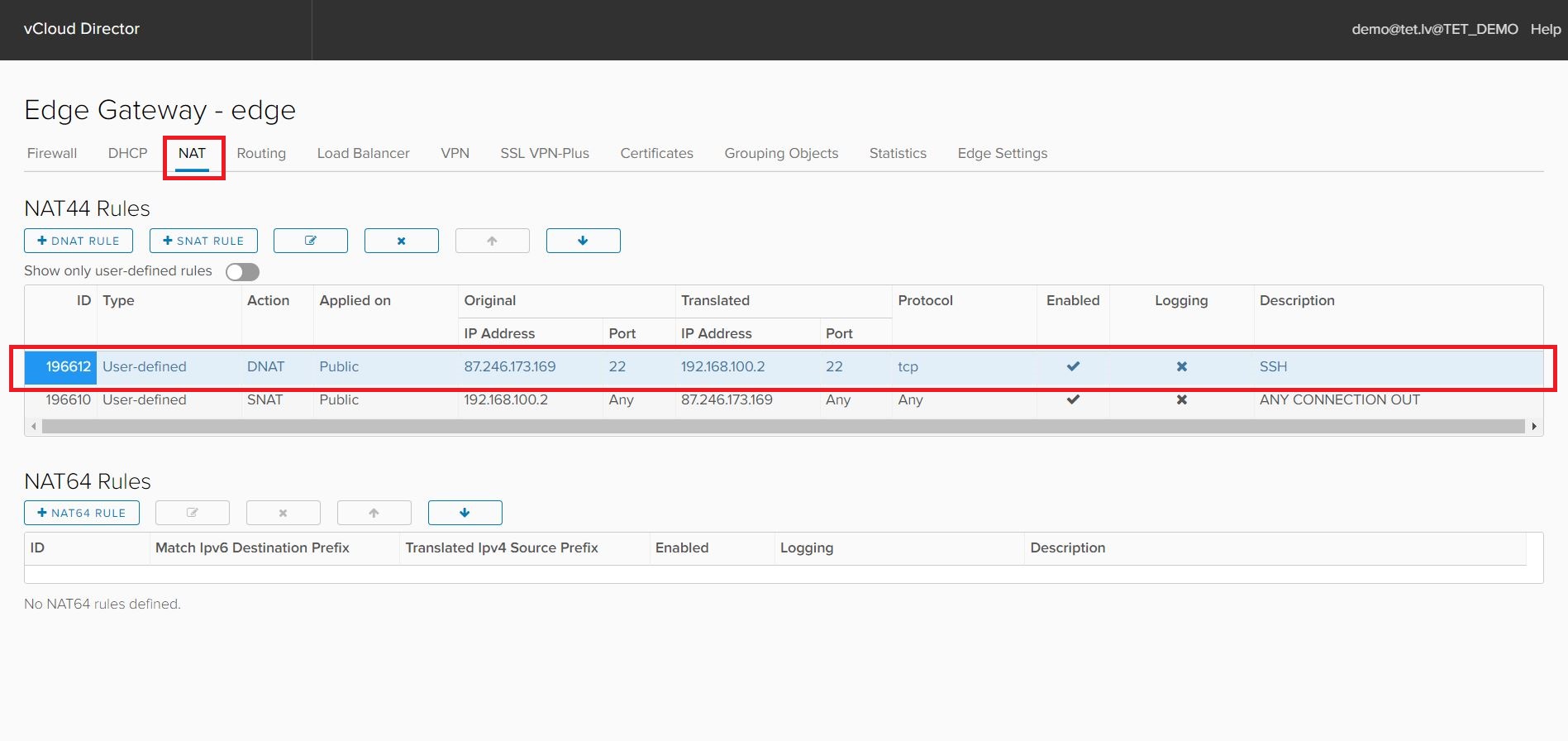Click the NAT44 move rule down arrow
This screenshot has width=1568, height=741.
(584, 241)
